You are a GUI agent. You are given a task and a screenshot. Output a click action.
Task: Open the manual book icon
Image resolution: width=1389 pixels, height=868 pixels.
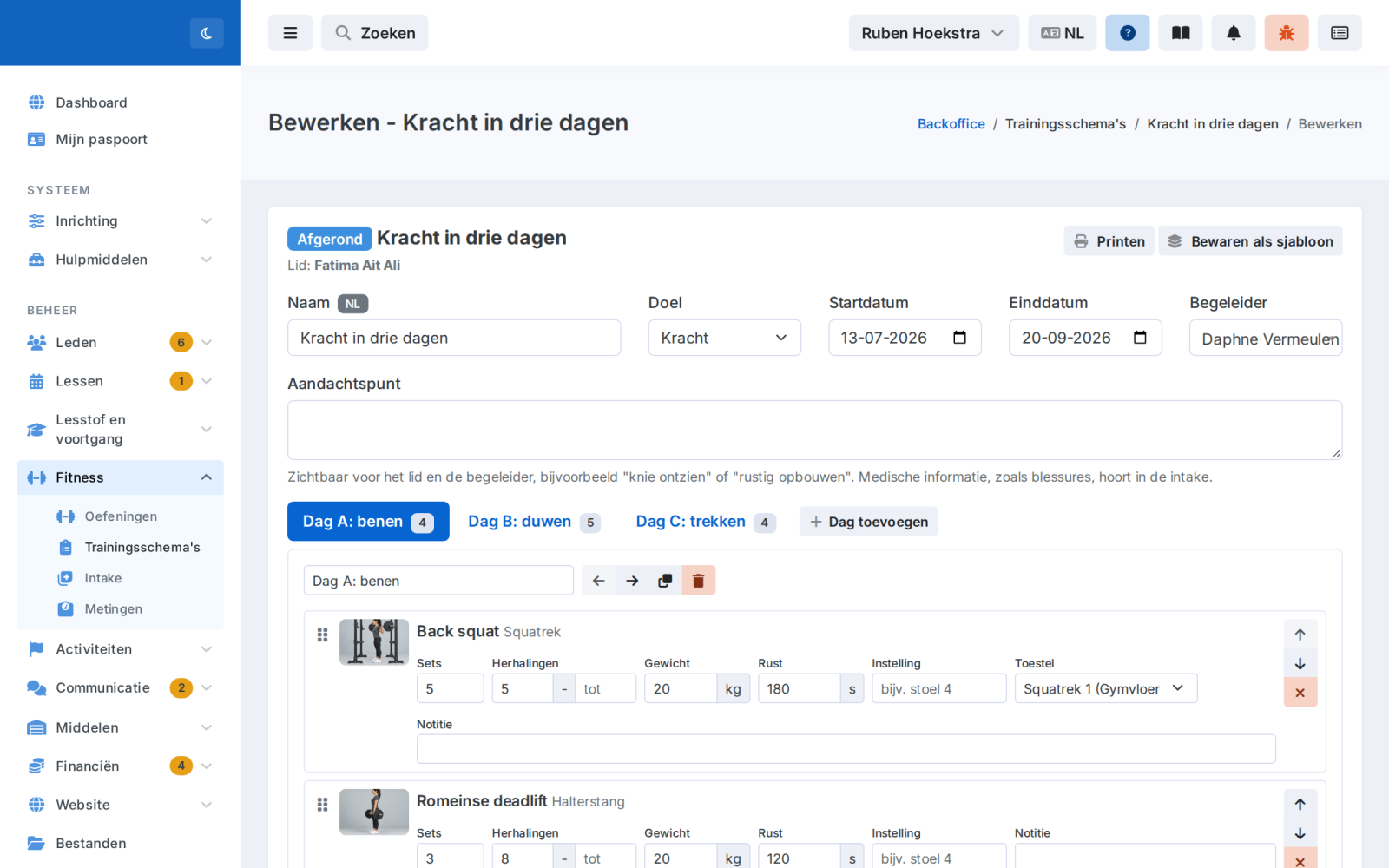tap(1181, 33)
